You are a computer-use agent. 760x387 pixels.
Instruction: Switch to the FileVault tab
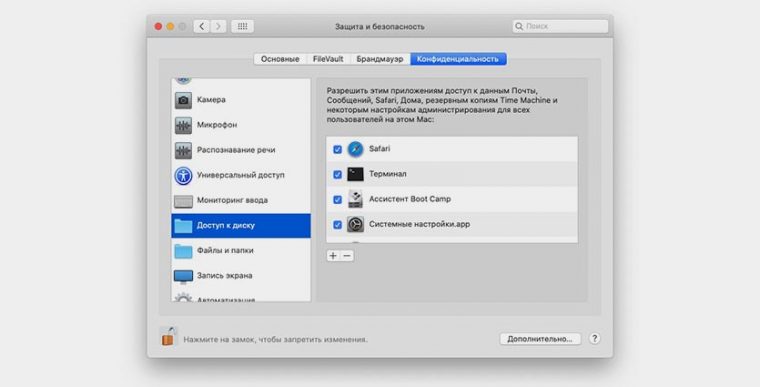tap(328, 59)
